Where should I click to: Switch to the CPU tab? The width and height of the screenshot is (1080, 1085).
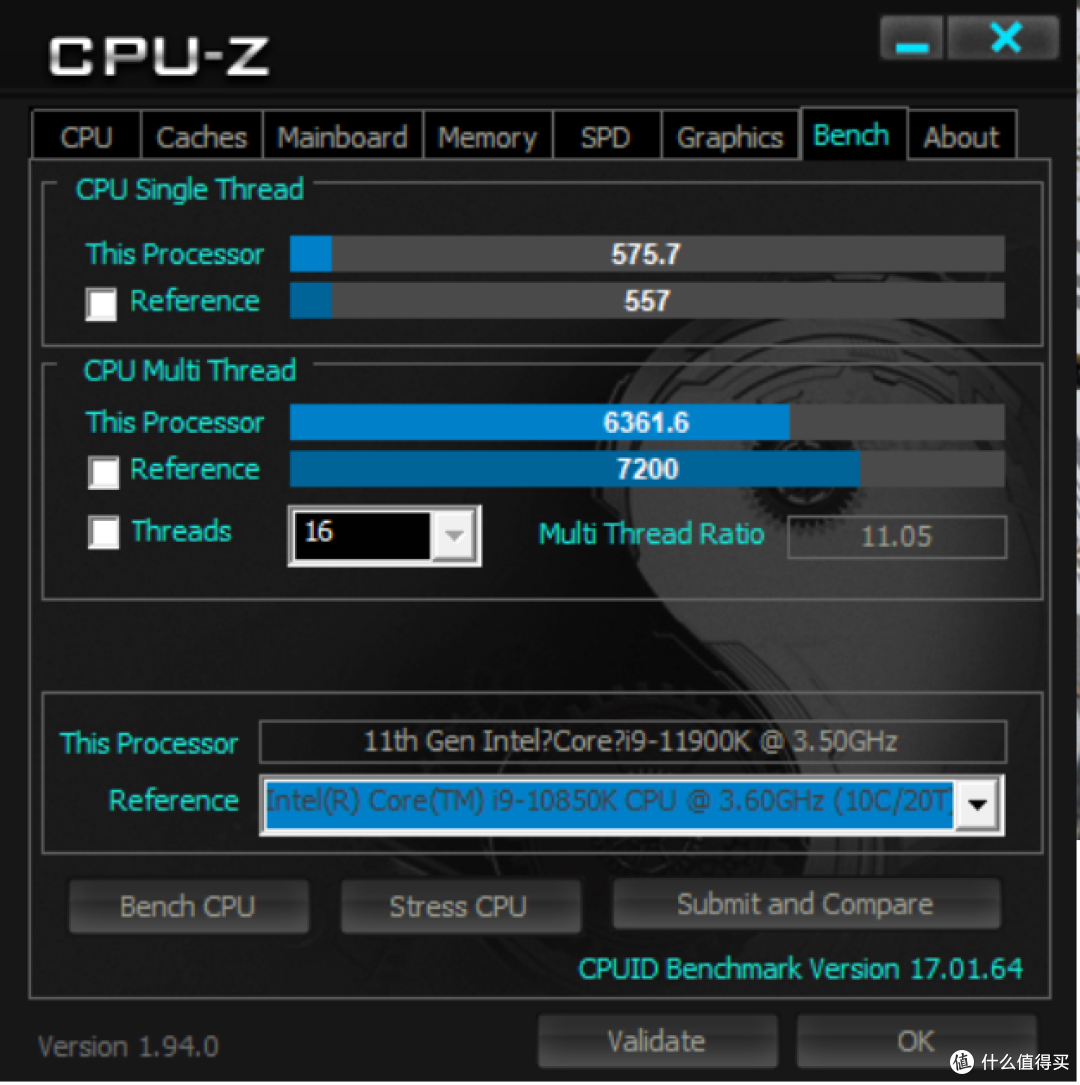pos(86,137)
